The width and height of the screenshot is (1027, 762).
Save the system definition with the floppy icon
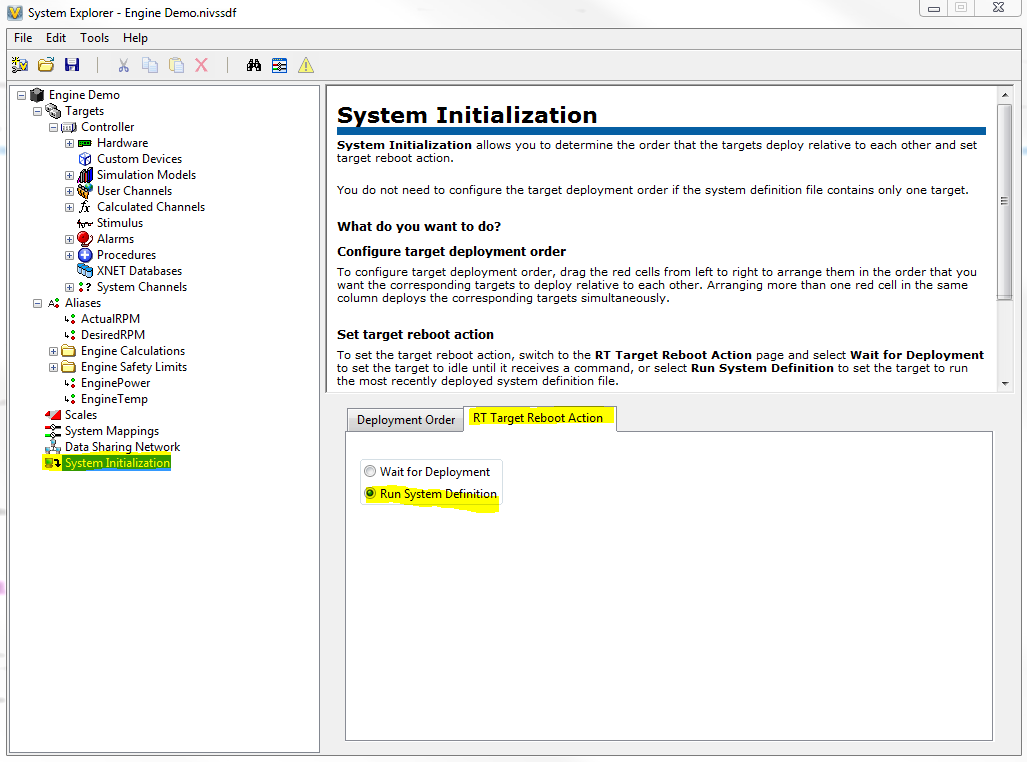point(72,65)
